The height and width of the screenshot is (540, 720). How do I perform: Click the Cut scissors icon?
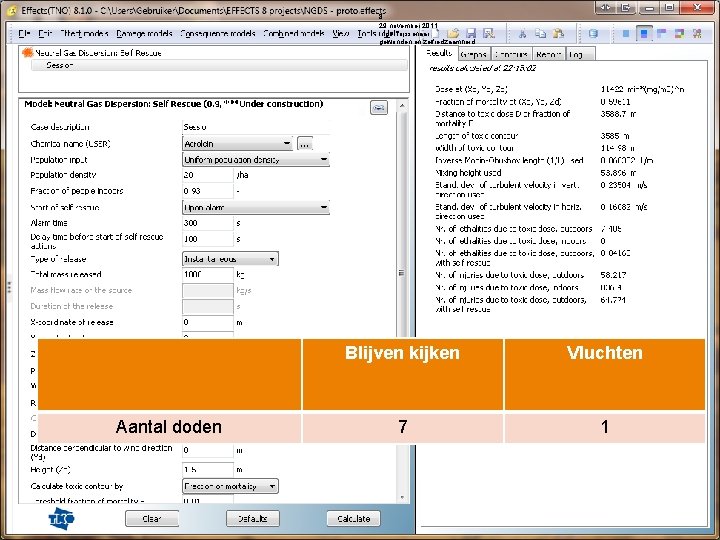522,34
